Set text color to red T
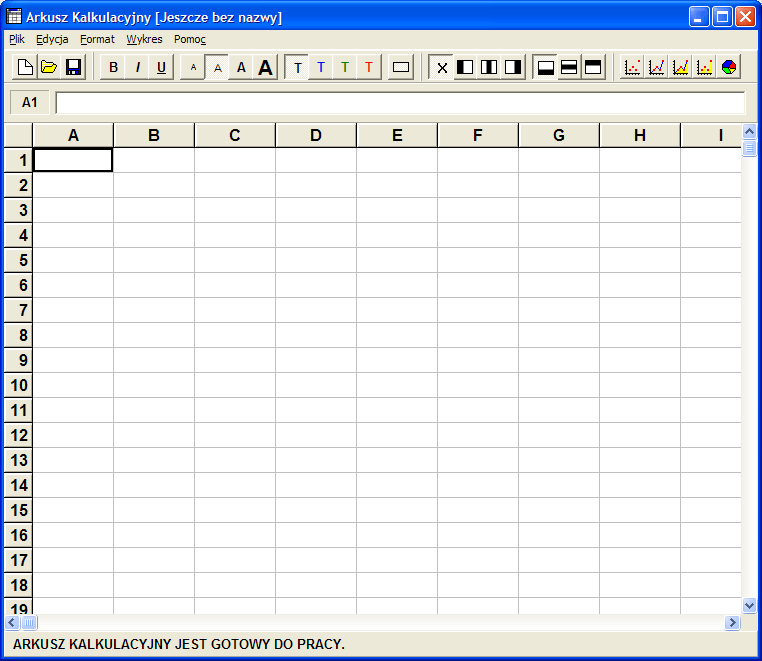Image resolution: width=762 pixels, height=661 pixels. [369, 67]
